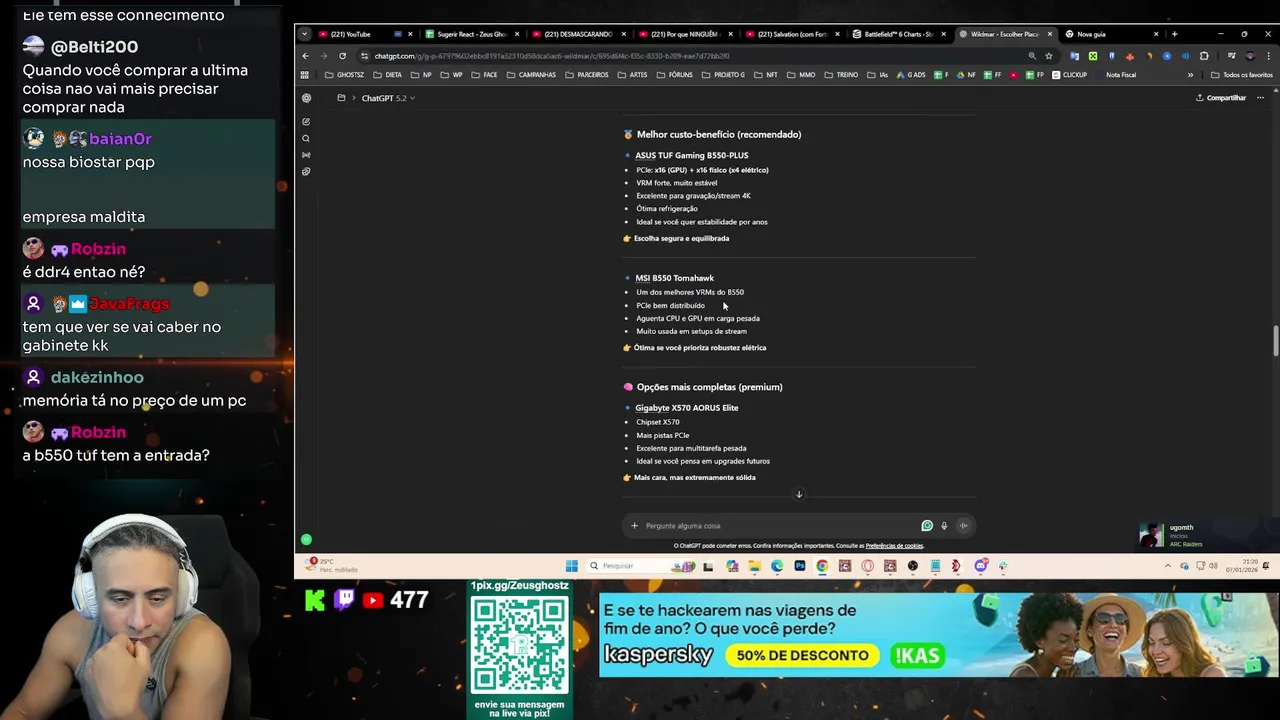Open the DIETA bookmark folder

(388, 75)
